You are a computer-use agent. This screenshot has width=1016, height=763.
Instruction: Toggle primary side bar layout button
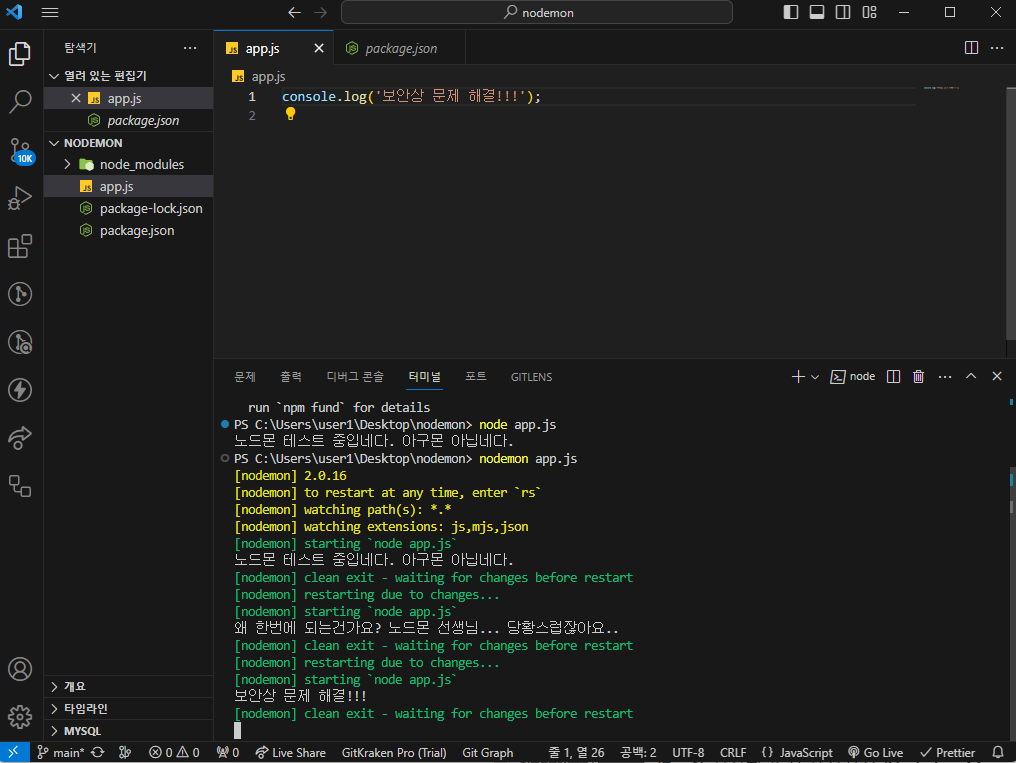point(791,12)
